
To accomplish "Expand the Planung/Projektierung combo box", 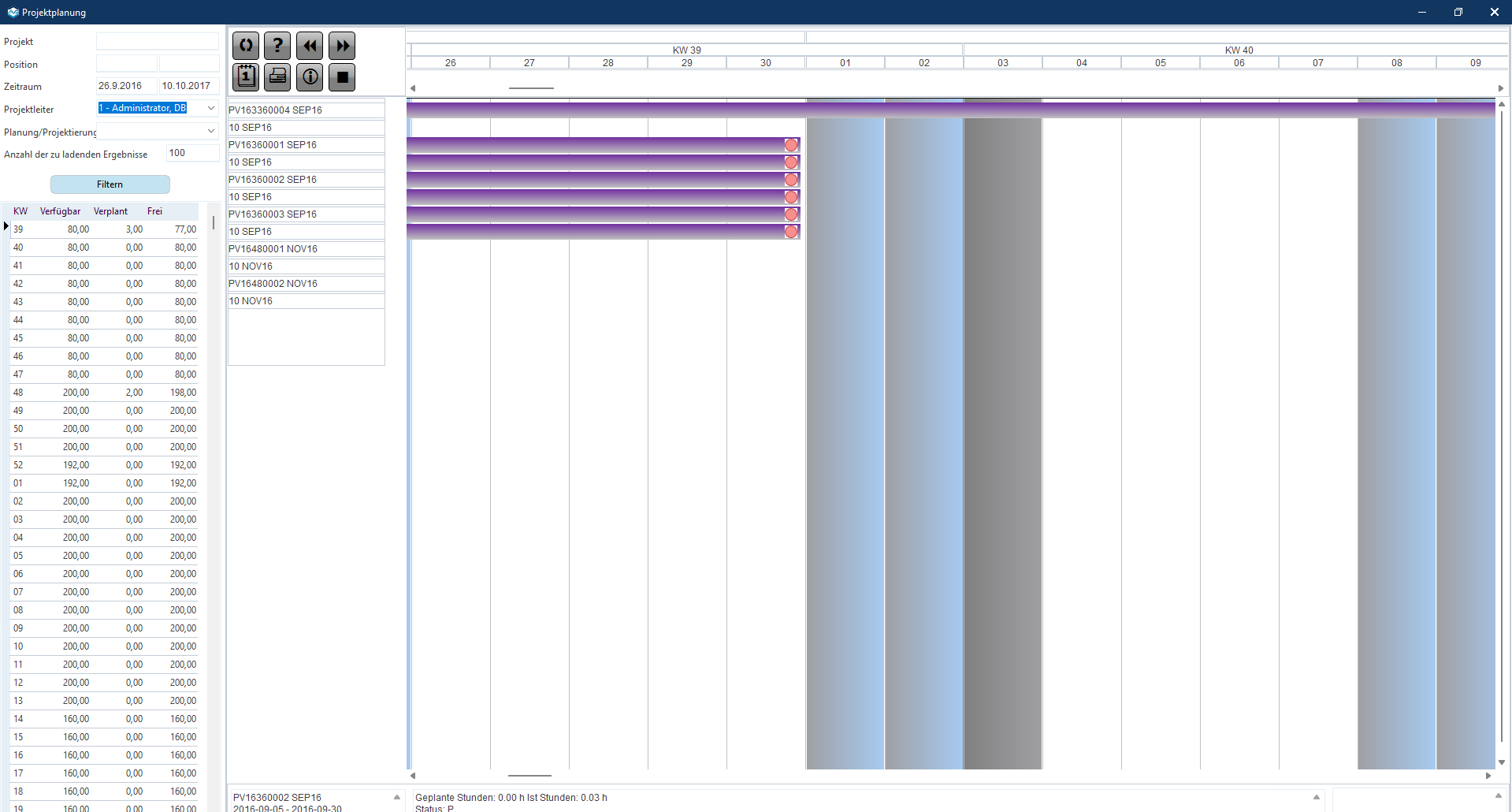I will tap(211, 131).
